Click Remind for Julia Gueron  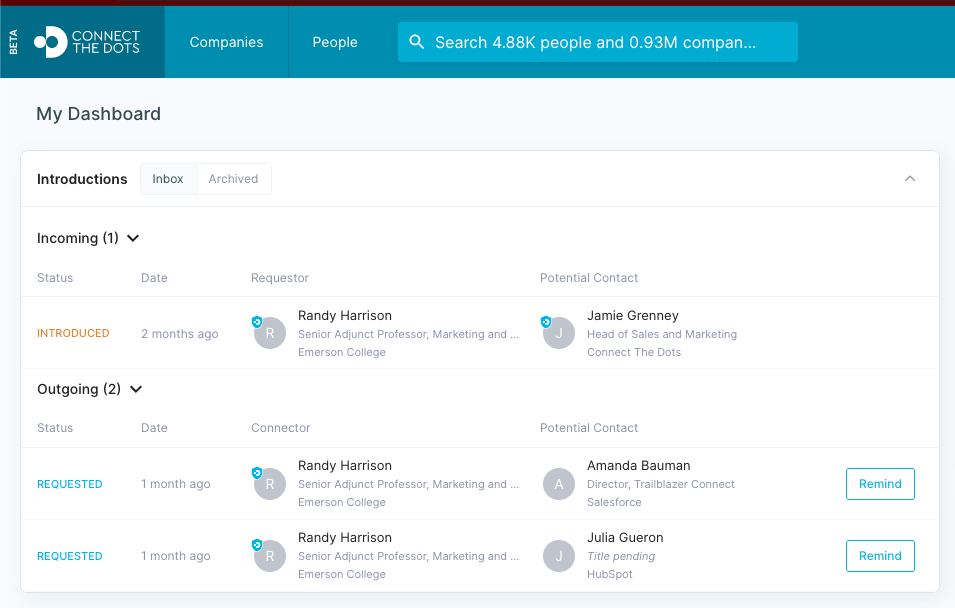click(x=880, y=556)
